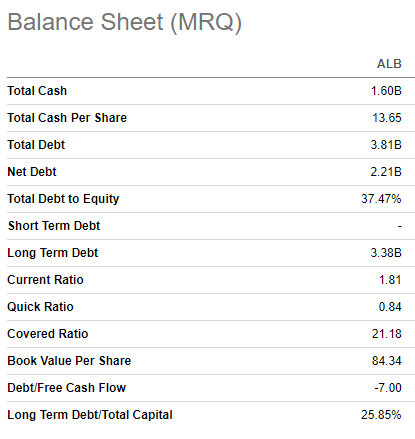
Task: Click the -7.00 debt/free cash flow value
Action: click(x=388, y=388)
